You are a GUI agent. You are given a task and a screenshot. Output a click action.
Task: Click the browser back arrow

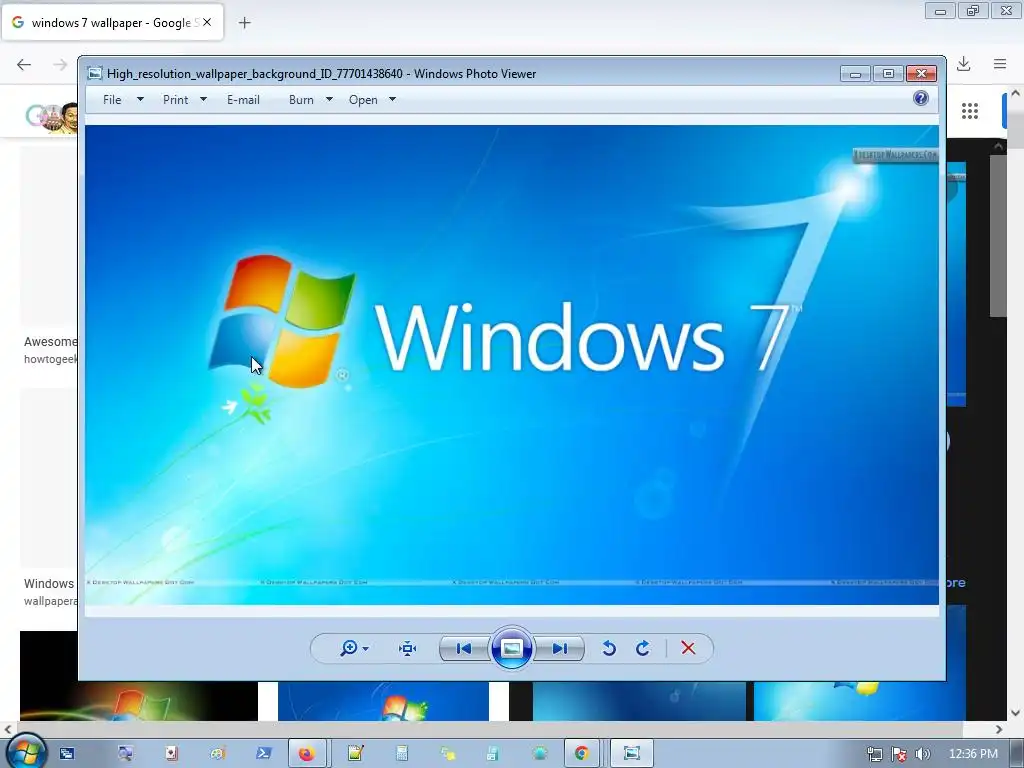(24, 64)
